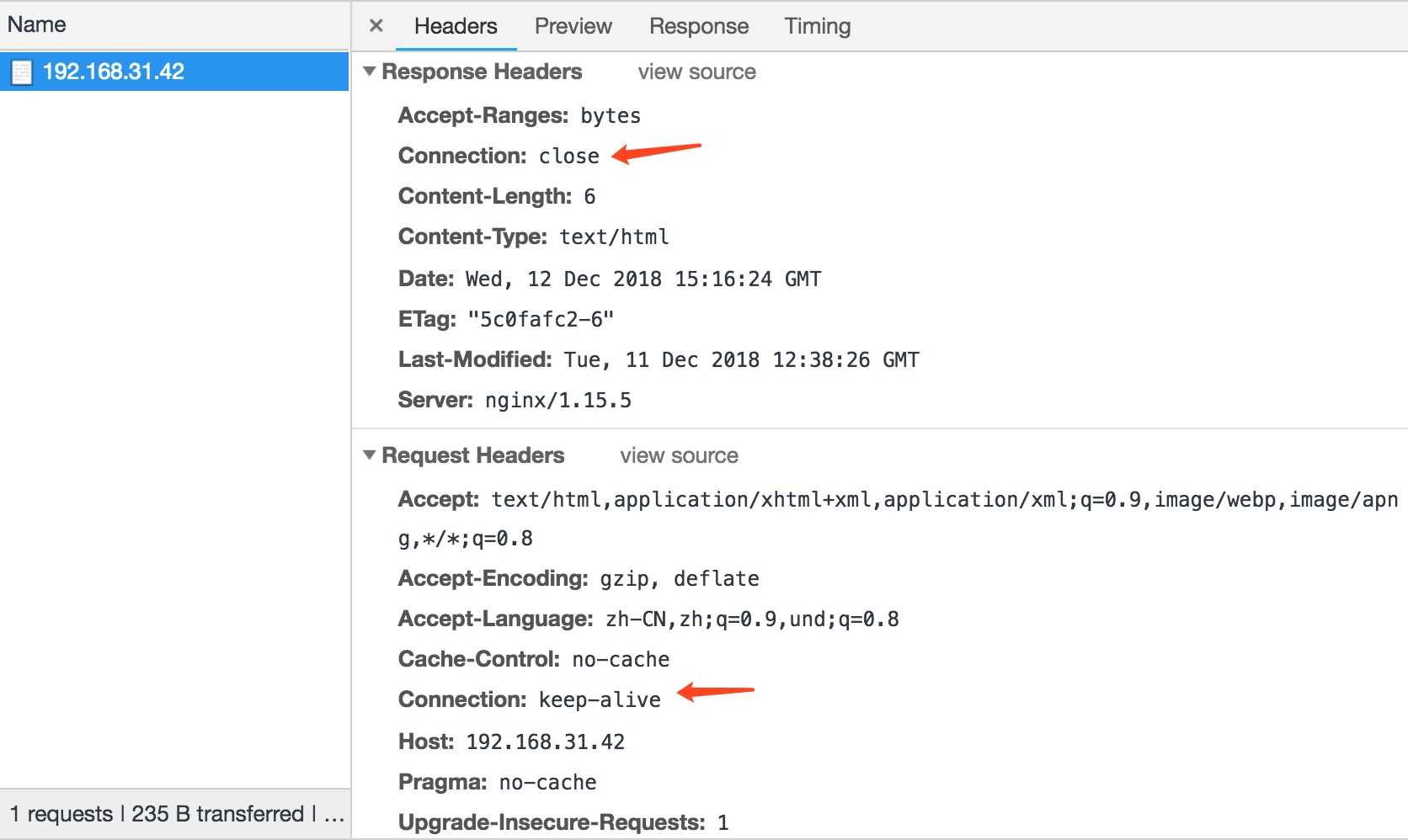Click the Host: 192.168.31.42 header
The width and height of the screenshot is (1408, 840).
511,742
